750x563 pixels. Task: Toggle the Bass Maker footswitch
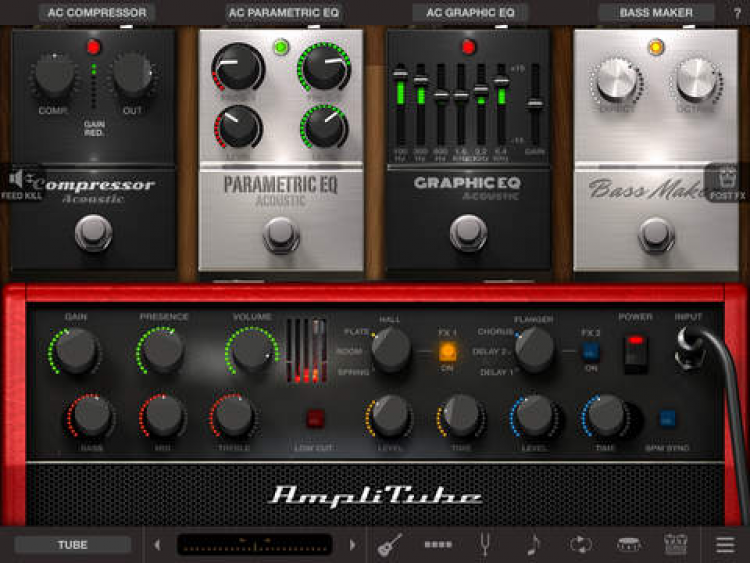656,235
